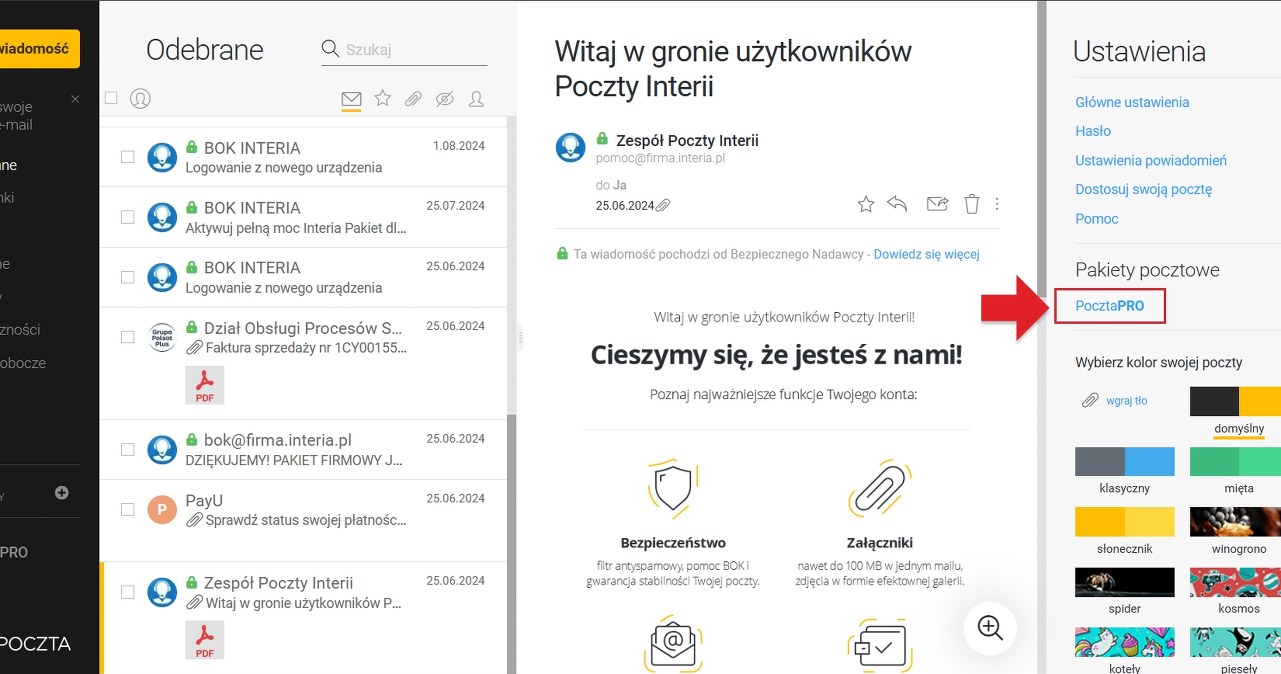
Task: Open Główne ustawienia in settings
Action: (x=1132, y=102)
